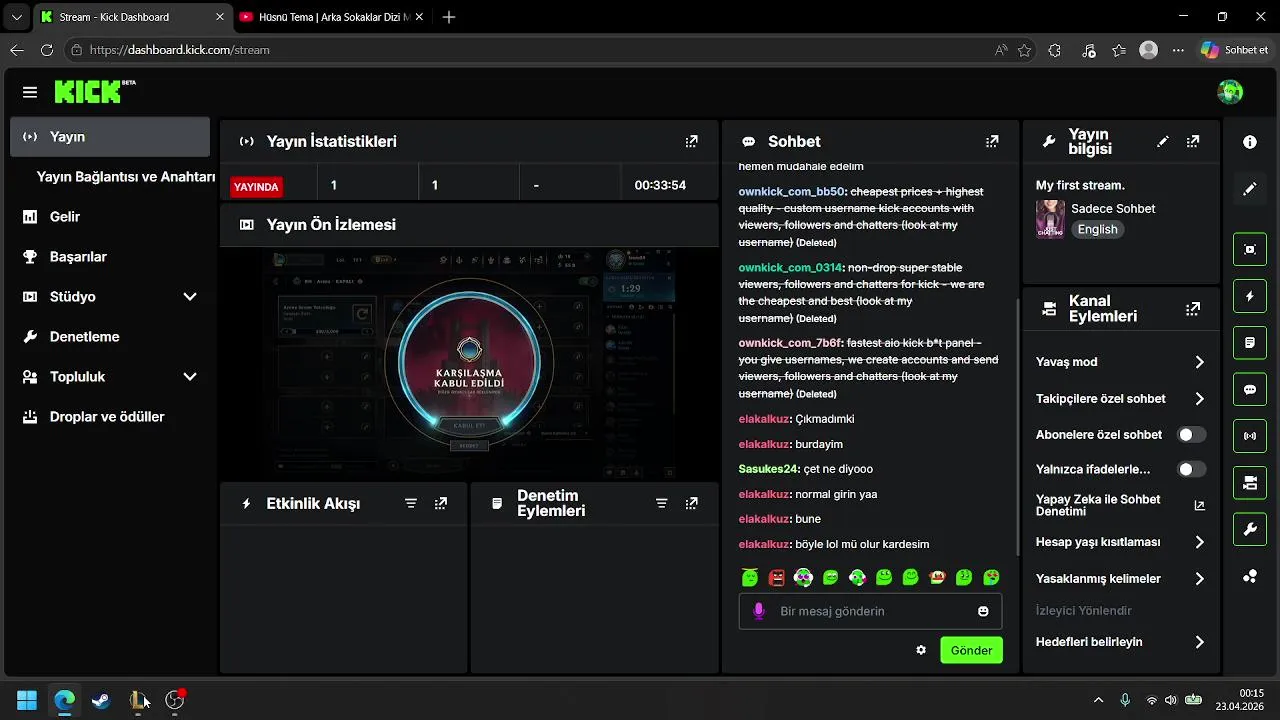Image resolution: width=1280 pixels, height=720 pixels.
Task: Open the profile avatar at top right
Action: [1230, 92]
